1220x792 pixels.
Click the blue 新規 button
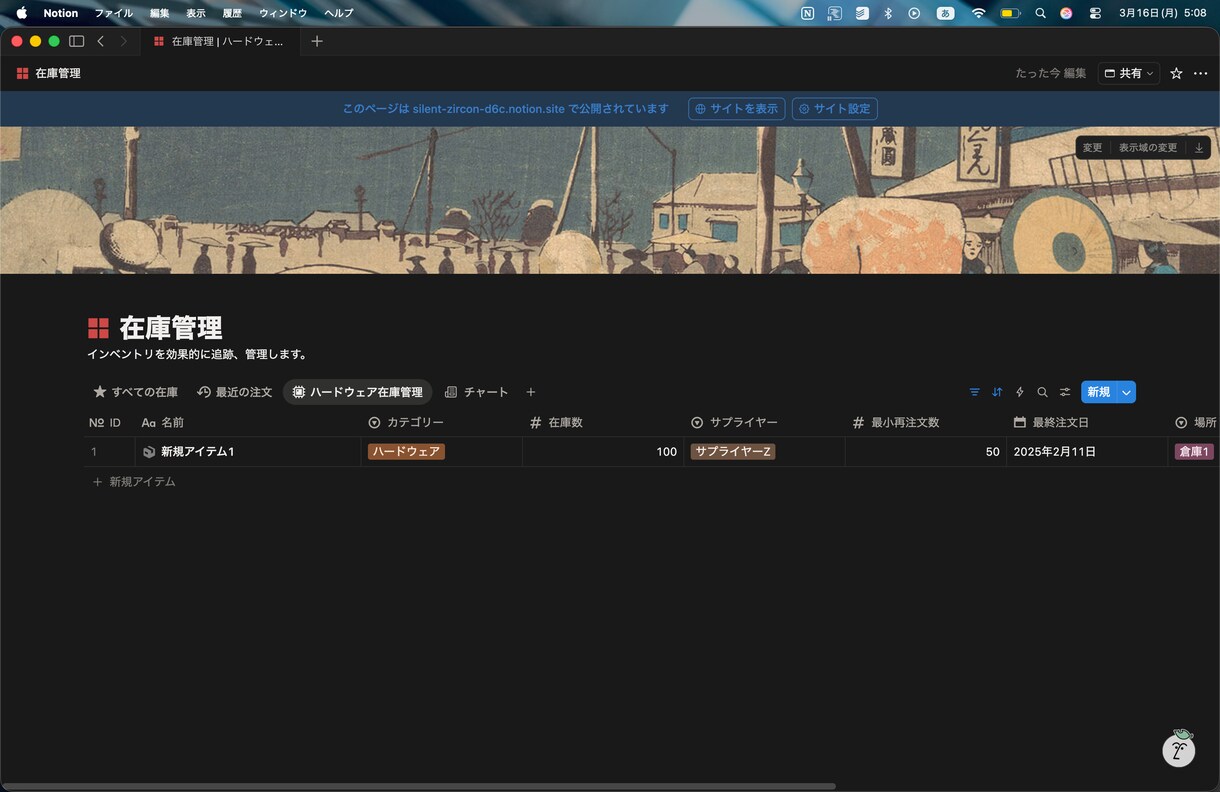[x=1099, y=392]
